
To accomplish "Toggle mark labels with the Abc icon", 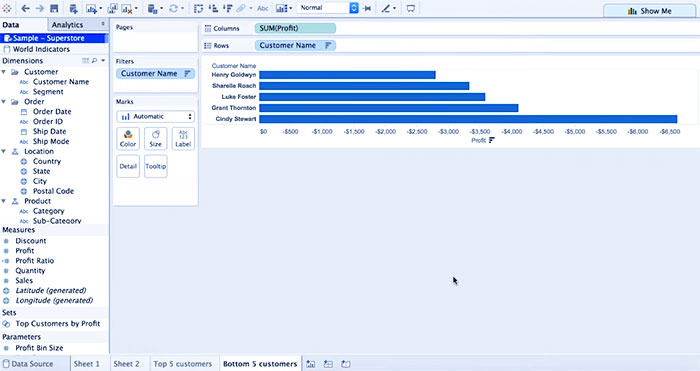I will tap(263, 8).
